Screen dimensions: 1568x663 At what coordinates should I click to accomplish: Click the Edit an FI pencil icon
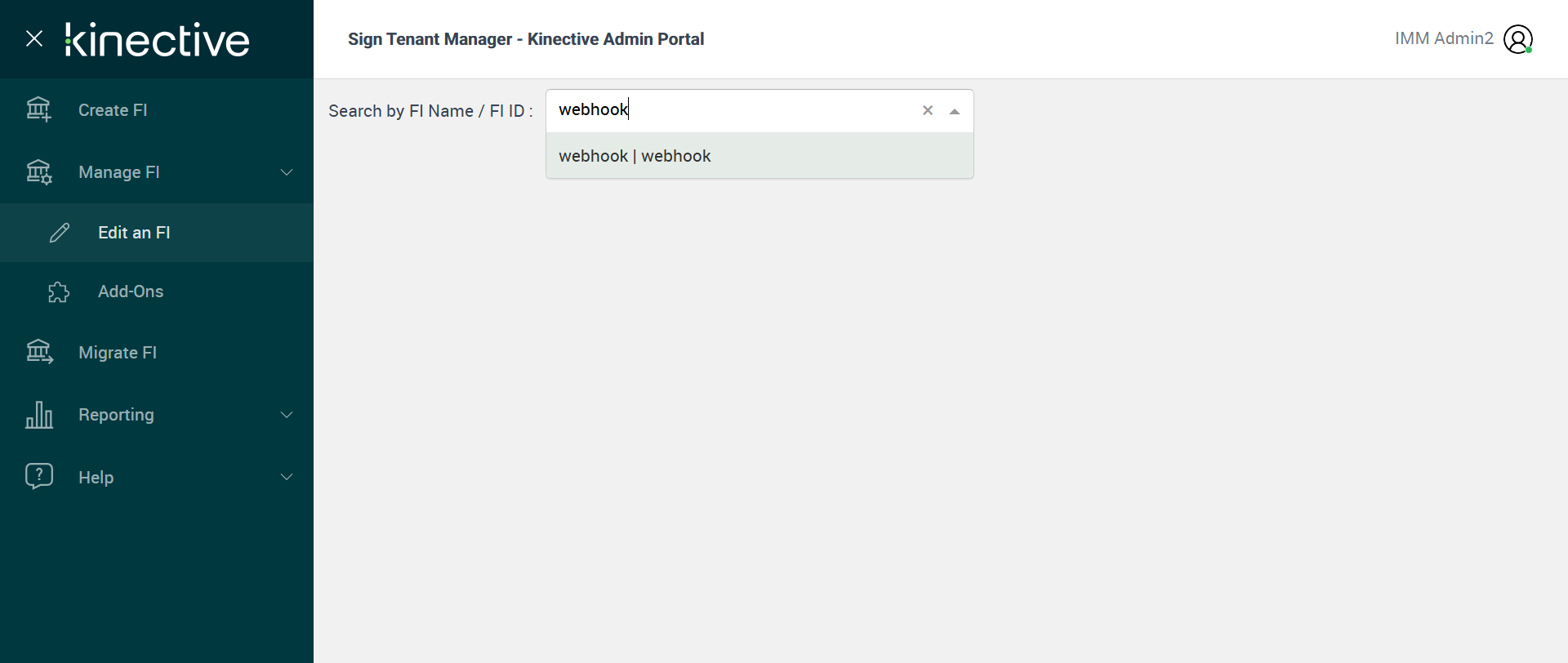60,233
